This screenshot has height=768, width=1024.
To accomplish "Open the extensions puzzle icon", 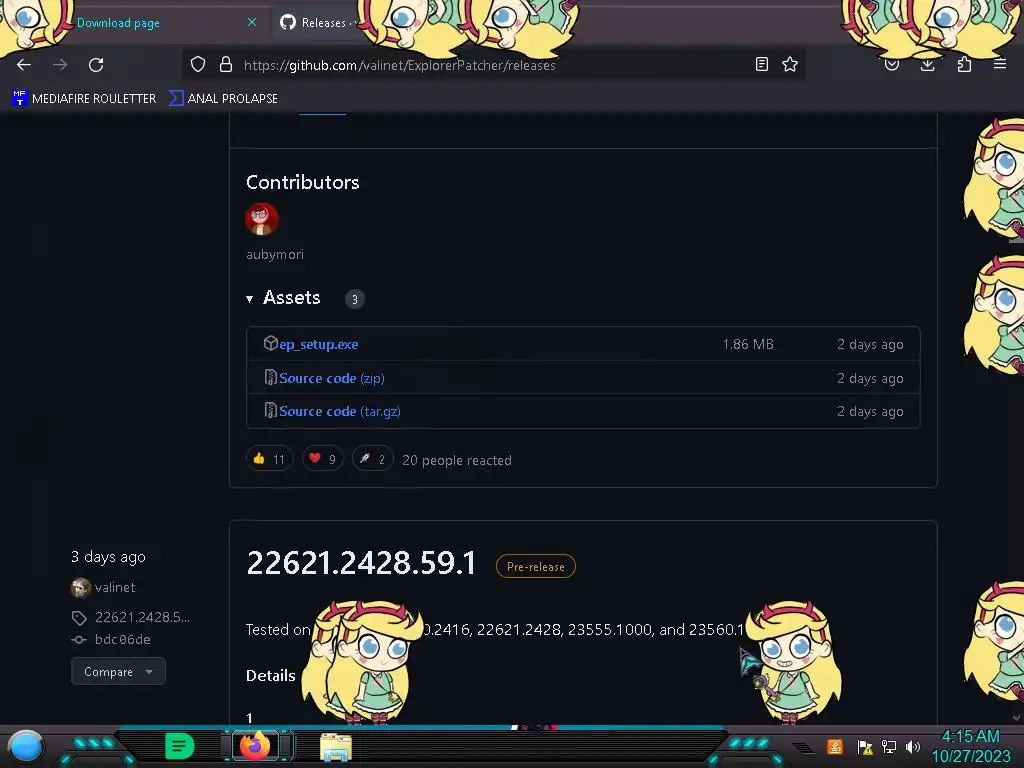I will click(x=964, y=65).
